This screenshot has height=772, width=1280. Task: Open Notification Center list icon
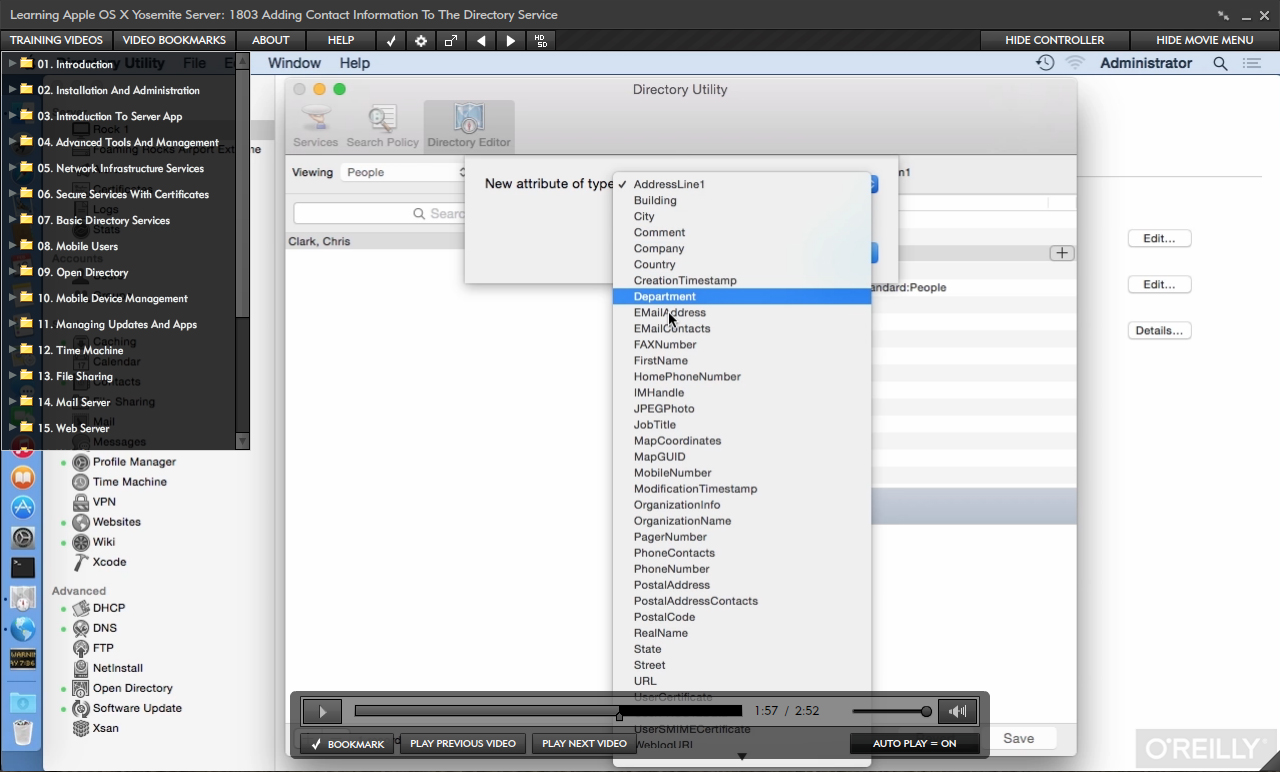pos(1251,63)
